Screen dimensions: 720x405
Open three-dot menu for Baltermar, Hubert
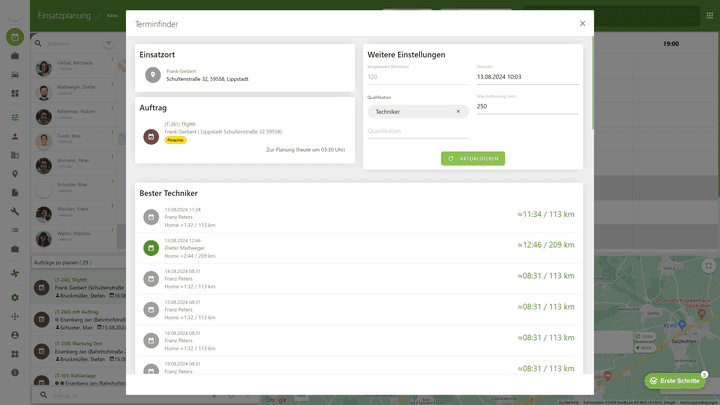pyautogui.click(x=112, y=108)
